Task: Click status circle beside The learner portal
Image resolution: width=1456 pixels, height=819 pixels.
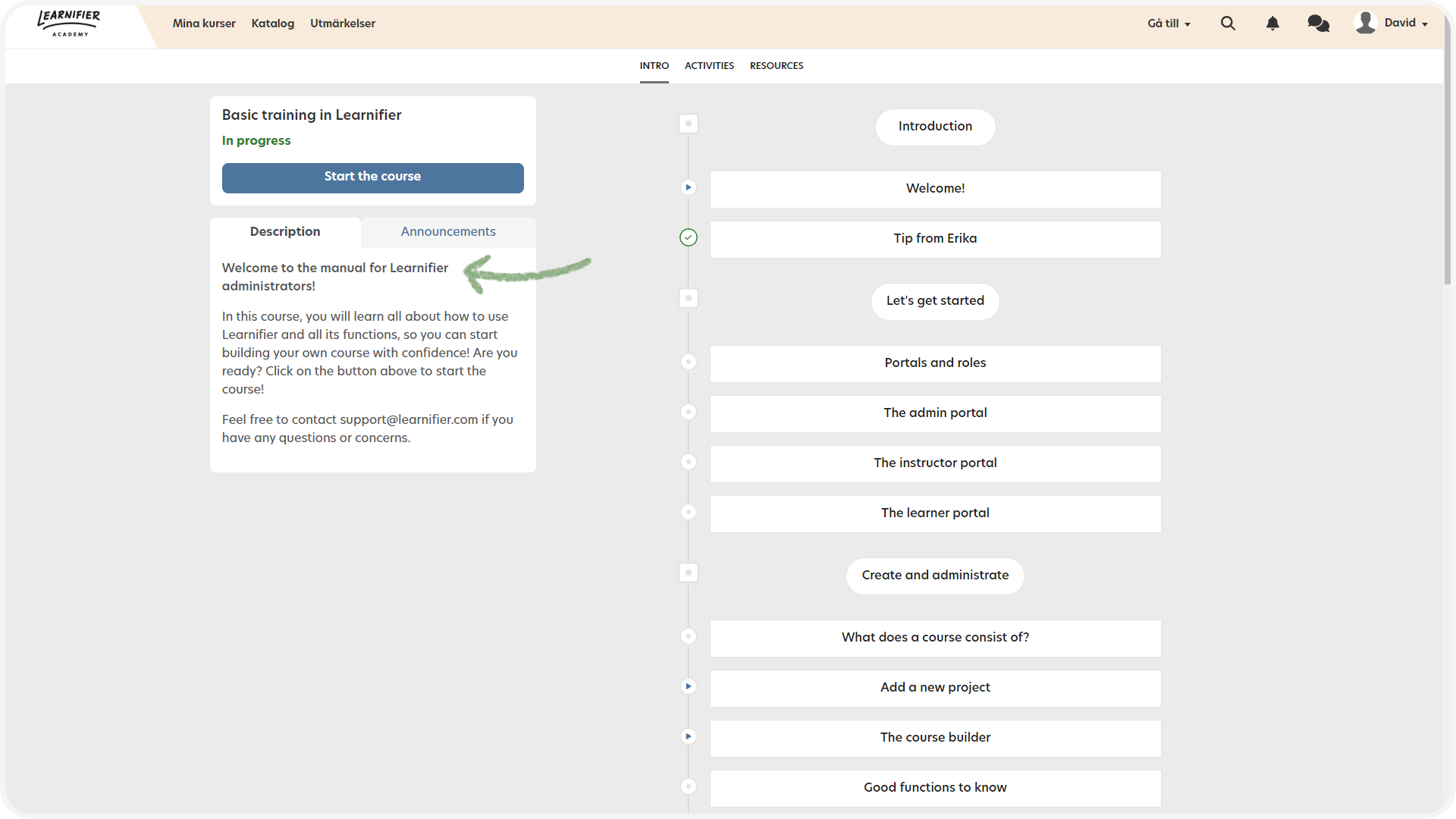Action: tap(689, 513)
